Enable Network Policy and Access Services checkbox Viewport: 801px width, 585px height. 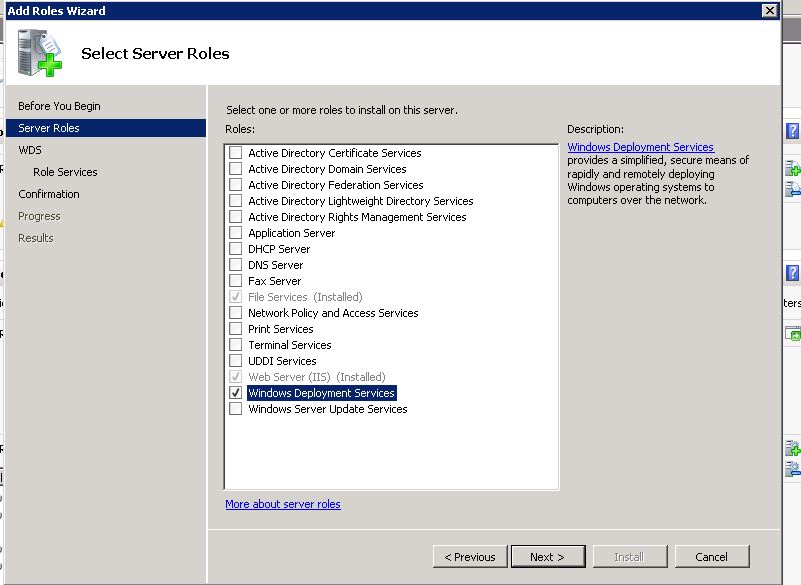235,313
